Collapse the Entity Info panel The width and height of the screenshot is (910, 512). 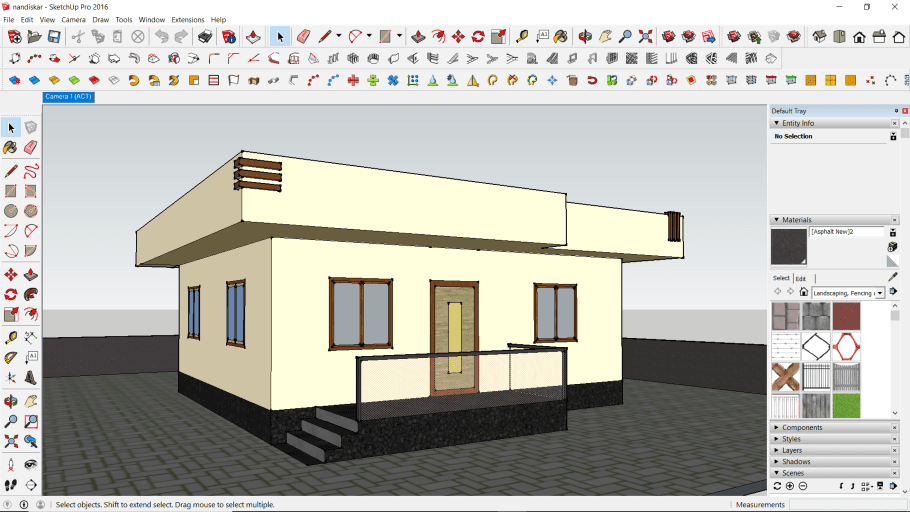pos(777,123)
